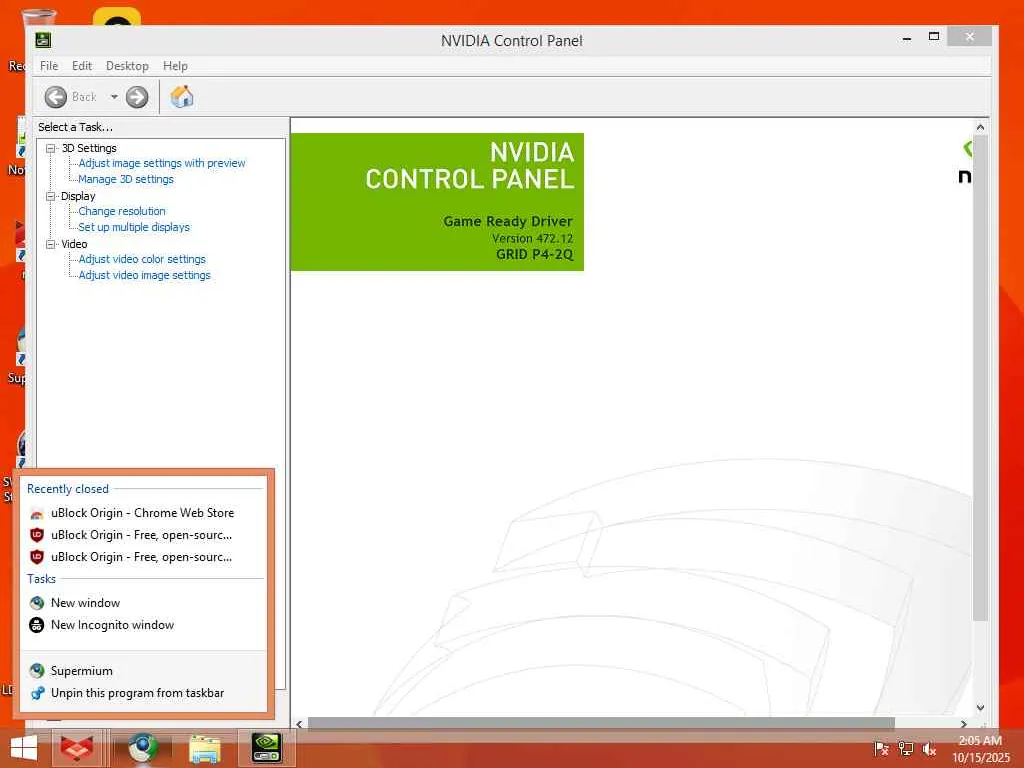The width and height of the screenshot is (1024, 768).
Task: Click the Game Ready Driver text
Action: pyautogui.click(x=508, y=221)
